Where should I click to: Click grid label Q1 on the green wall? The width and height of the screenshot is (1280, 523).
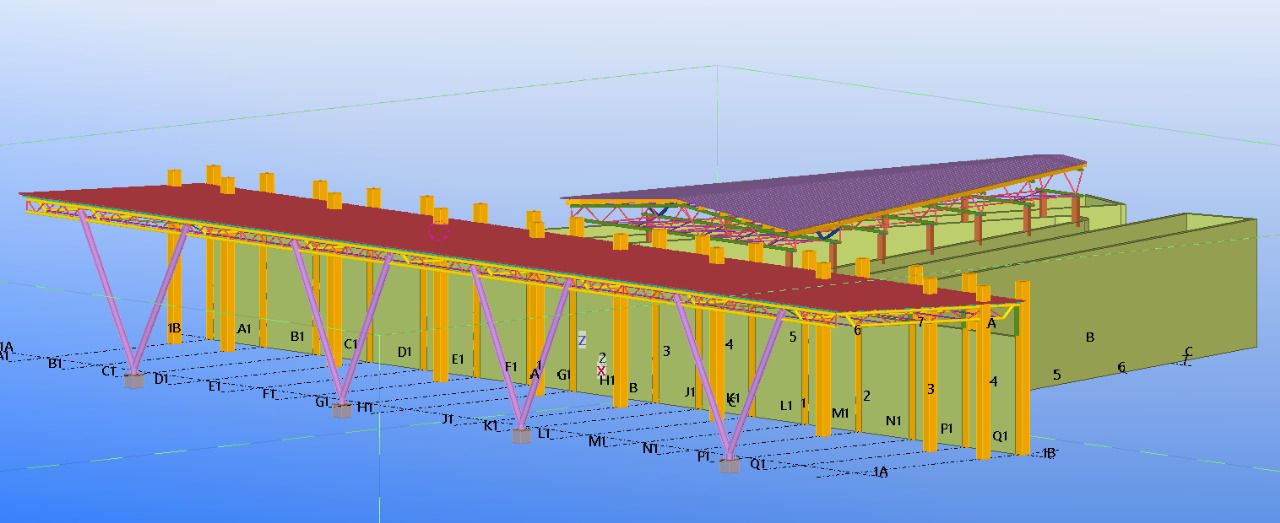click(x=1000, y=436)
